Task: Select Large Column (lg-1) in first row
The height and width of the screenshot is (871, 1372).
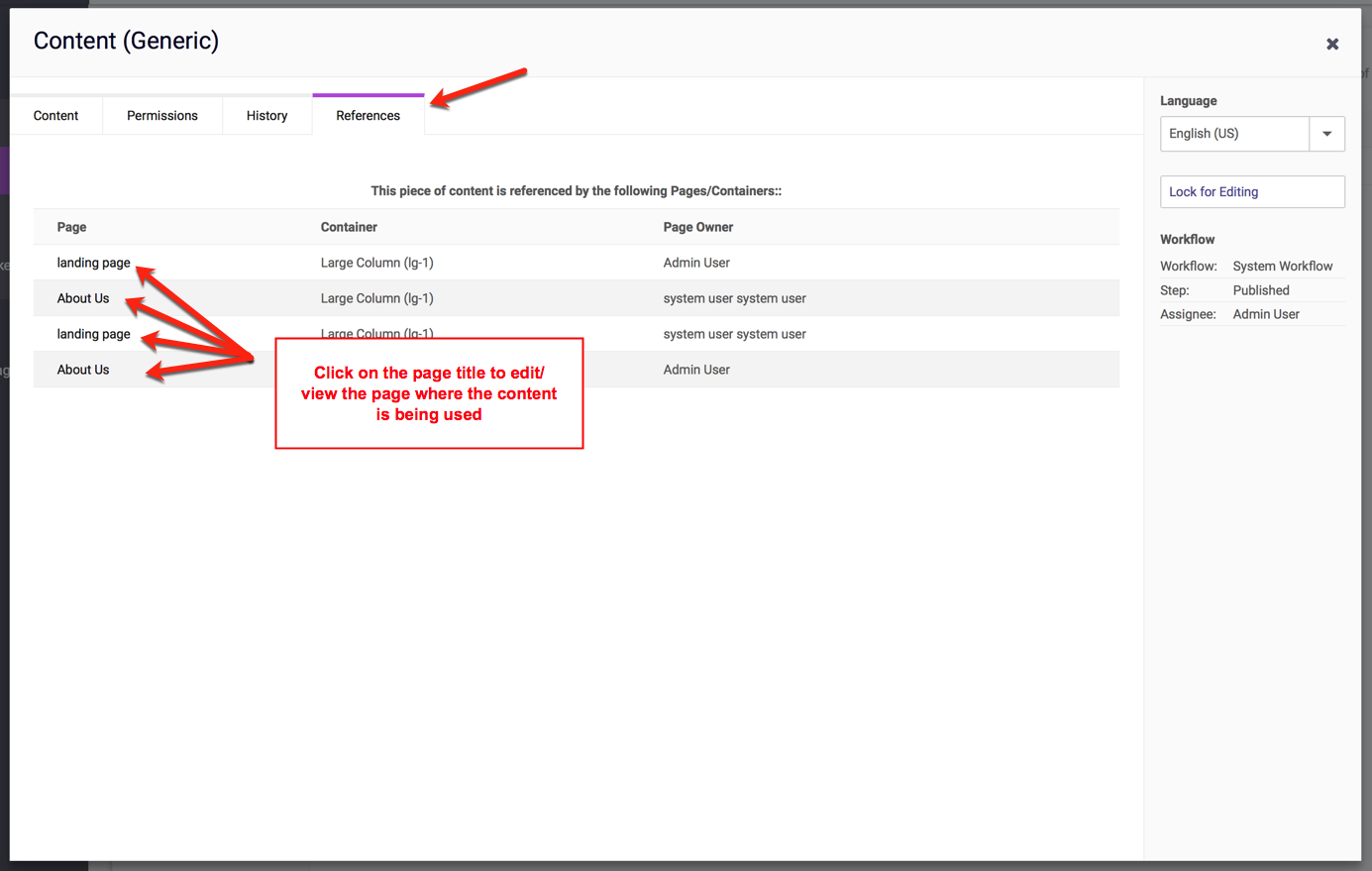Action: click(x=376, y=263)
